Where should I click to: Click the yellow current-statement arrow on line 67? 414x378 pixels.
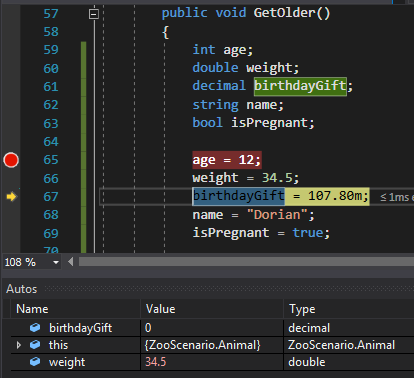[x=11, y=197]
